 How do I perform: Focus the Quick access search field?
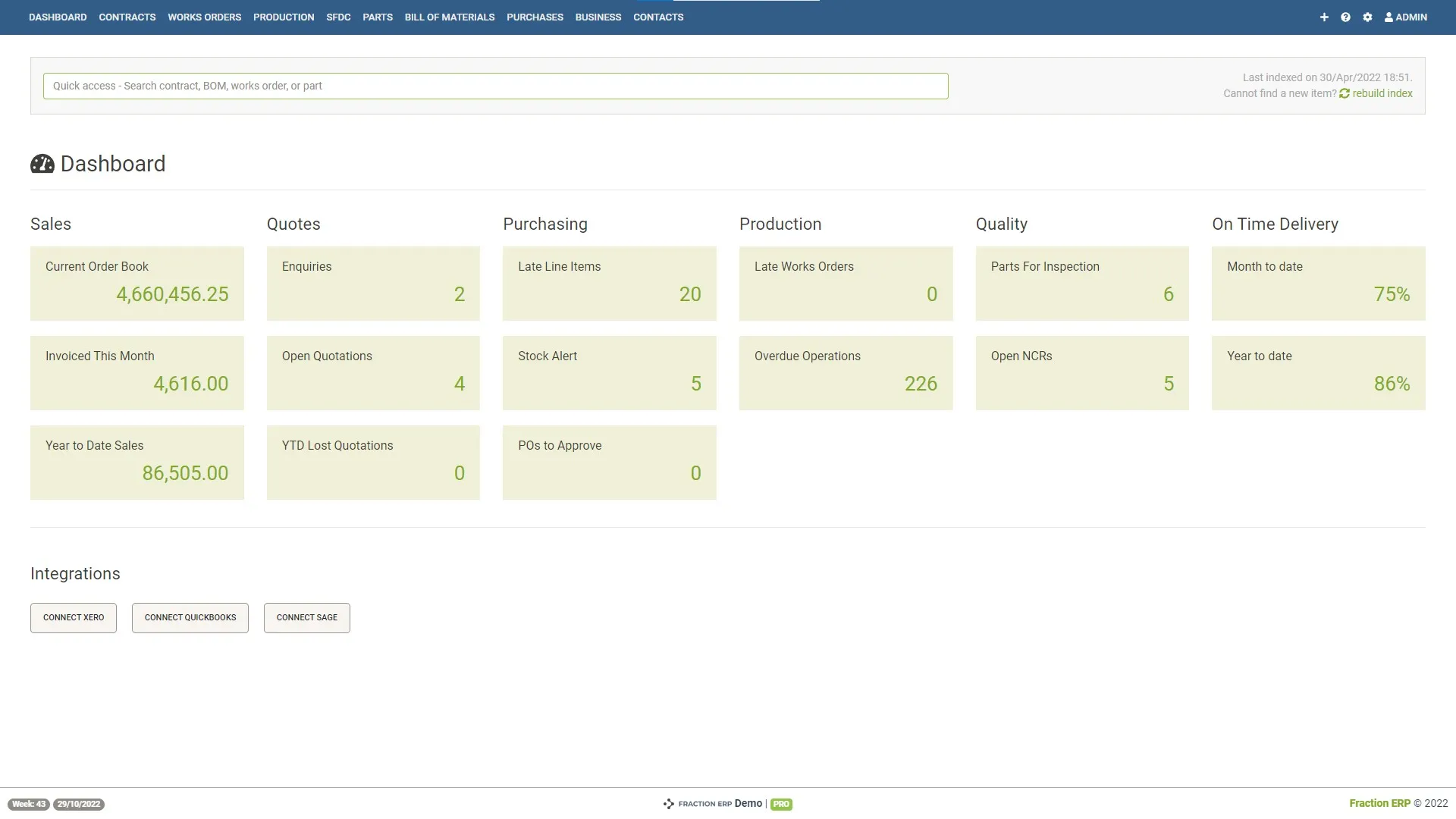point(495,86)
